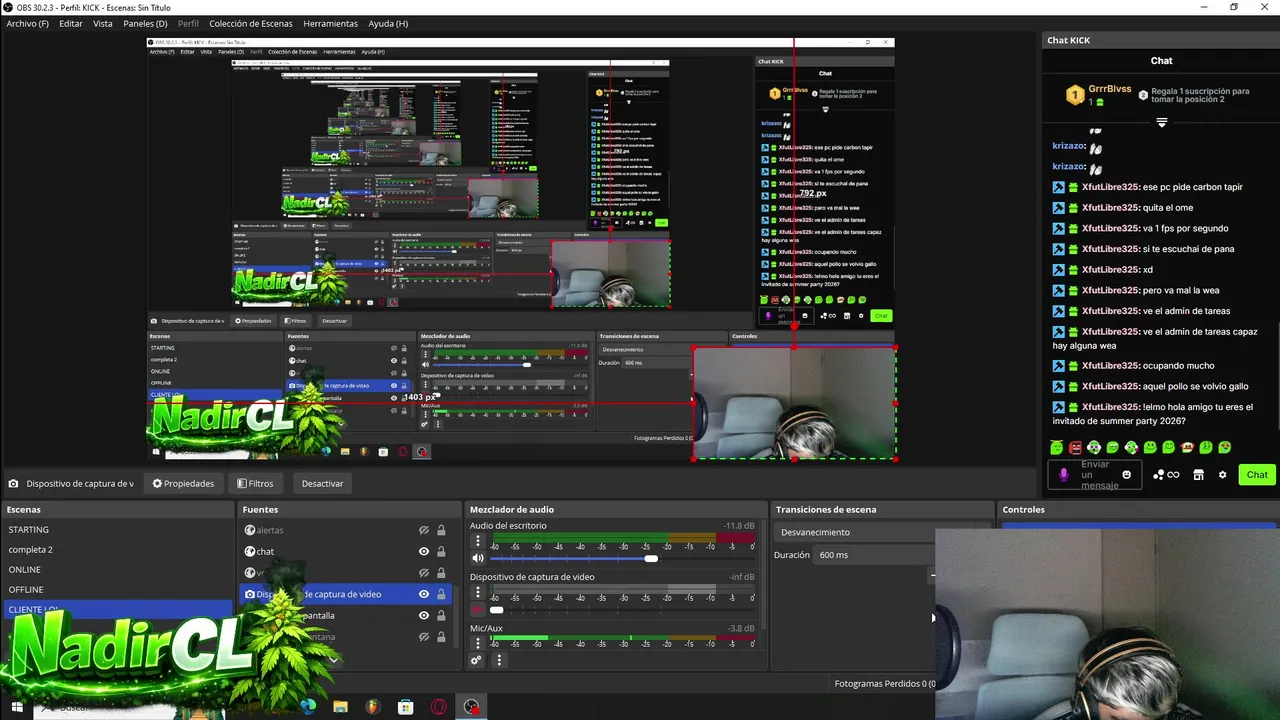Image resolution: width=1280 pixels, height=720 pixels.
Task: Open Microsoft Store from the taskbar
Action: click(406, 707)
